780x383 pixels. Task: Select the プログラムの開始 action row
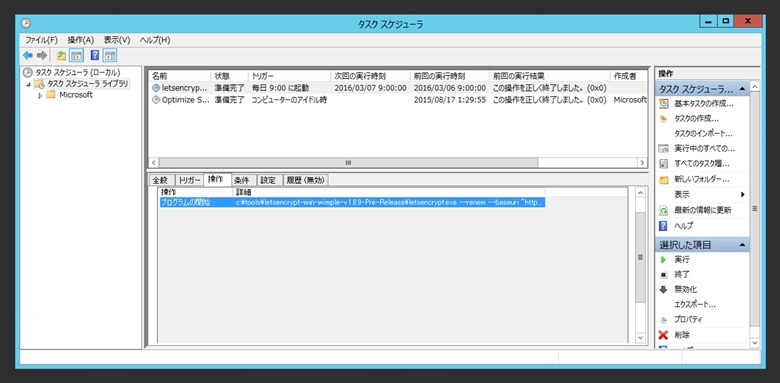[x=352, y=202]
